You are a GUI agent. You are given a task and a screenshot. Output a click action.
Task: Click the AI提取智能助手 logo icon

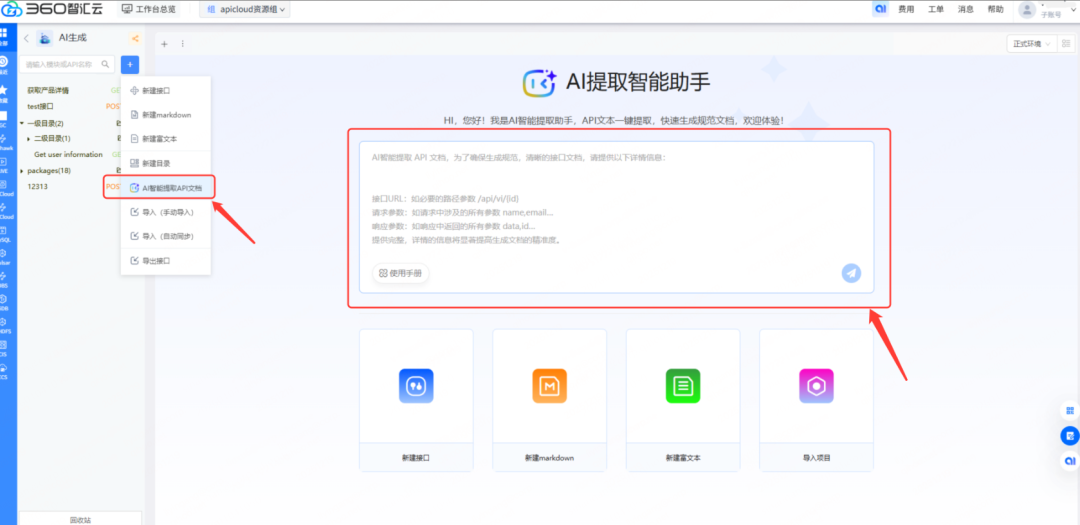pos(539,82)
